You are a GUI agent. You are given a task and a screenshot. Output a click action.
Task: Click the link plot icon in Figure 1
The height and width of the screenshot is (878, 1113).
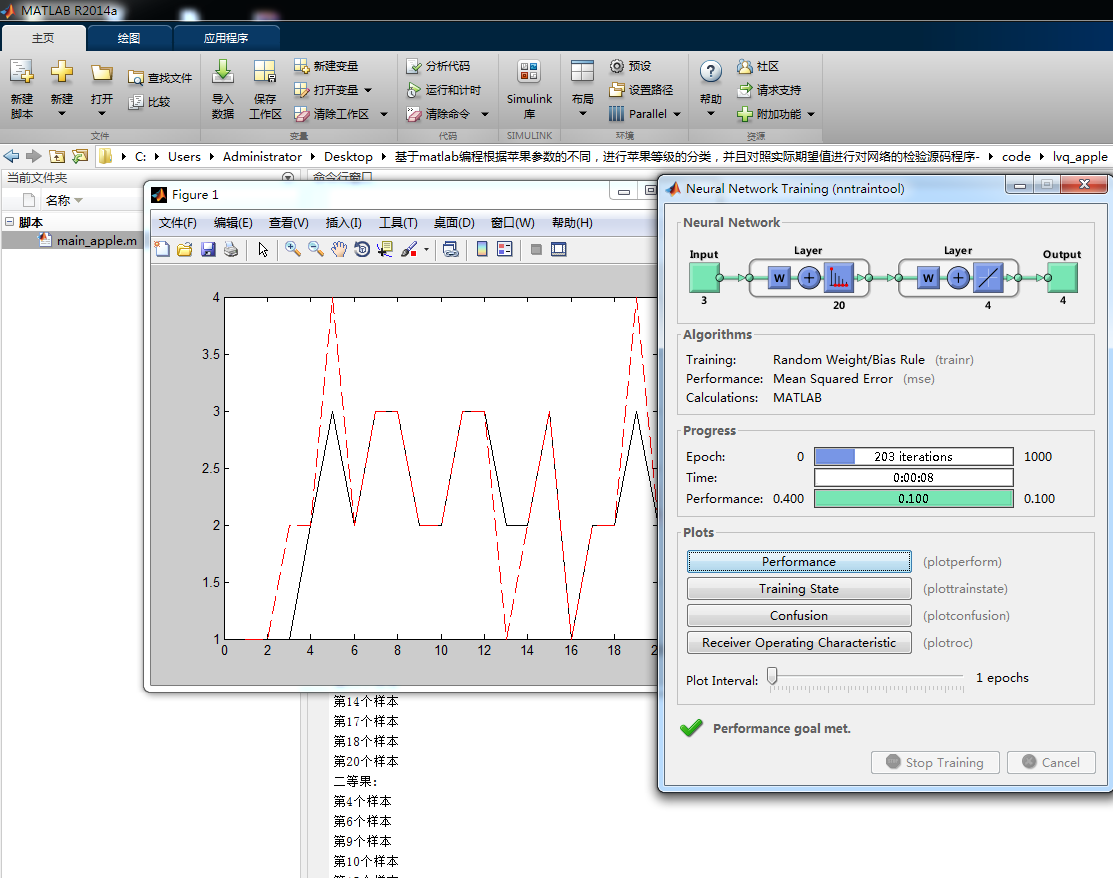pos(450,249)
